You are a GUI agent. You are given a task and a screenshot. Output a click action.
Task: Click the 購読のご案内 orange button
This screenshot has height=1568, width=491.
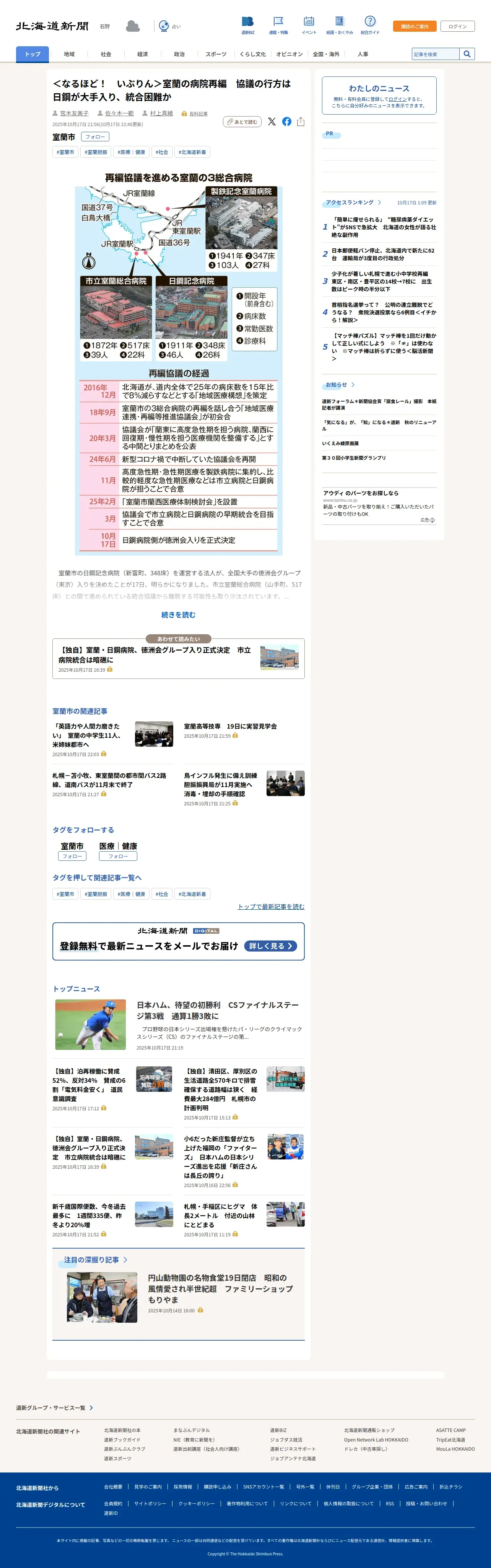click(415, 26)
